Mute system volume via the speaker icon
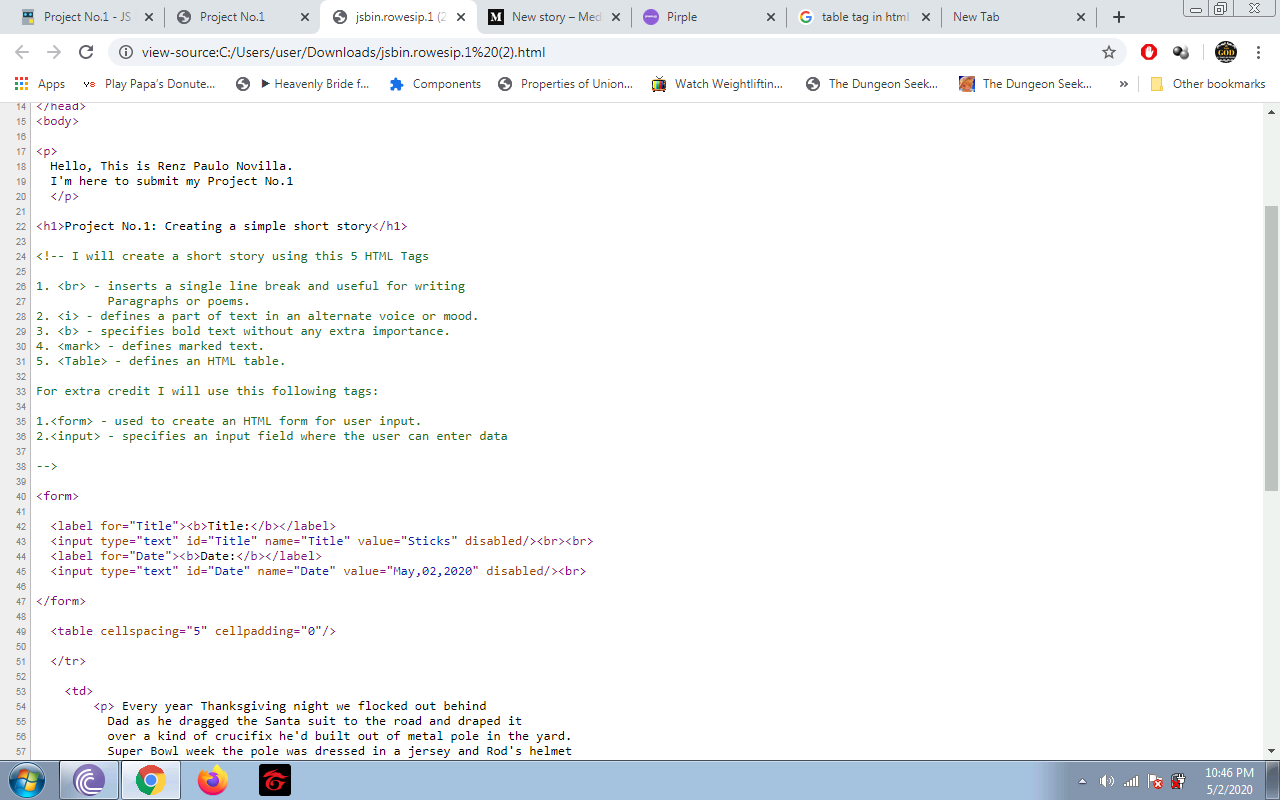 click(x=1107, y=781)
